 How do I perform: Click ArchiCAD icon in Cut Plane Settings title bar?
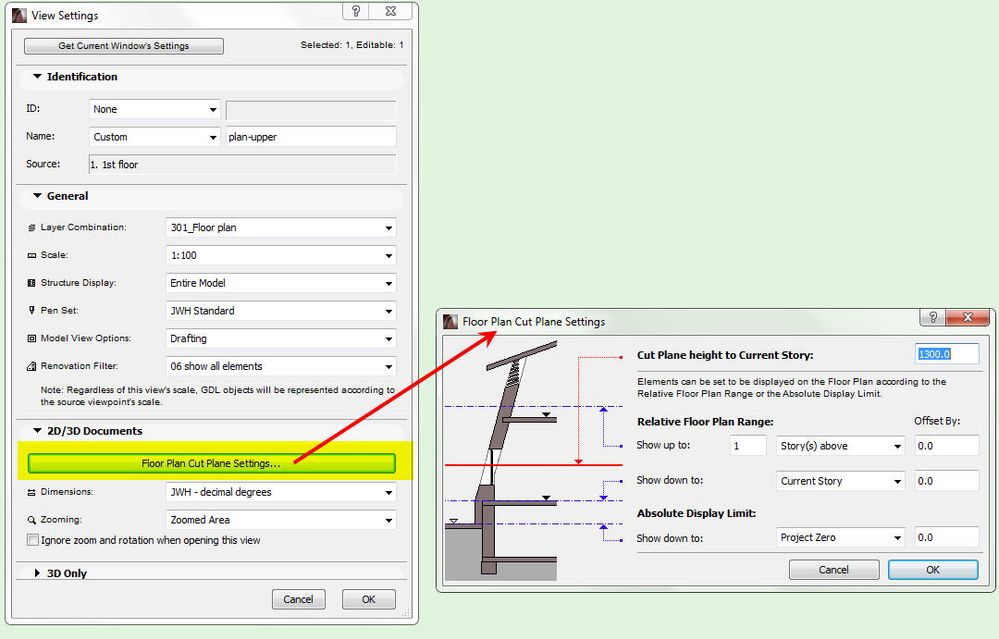[450, 322]
